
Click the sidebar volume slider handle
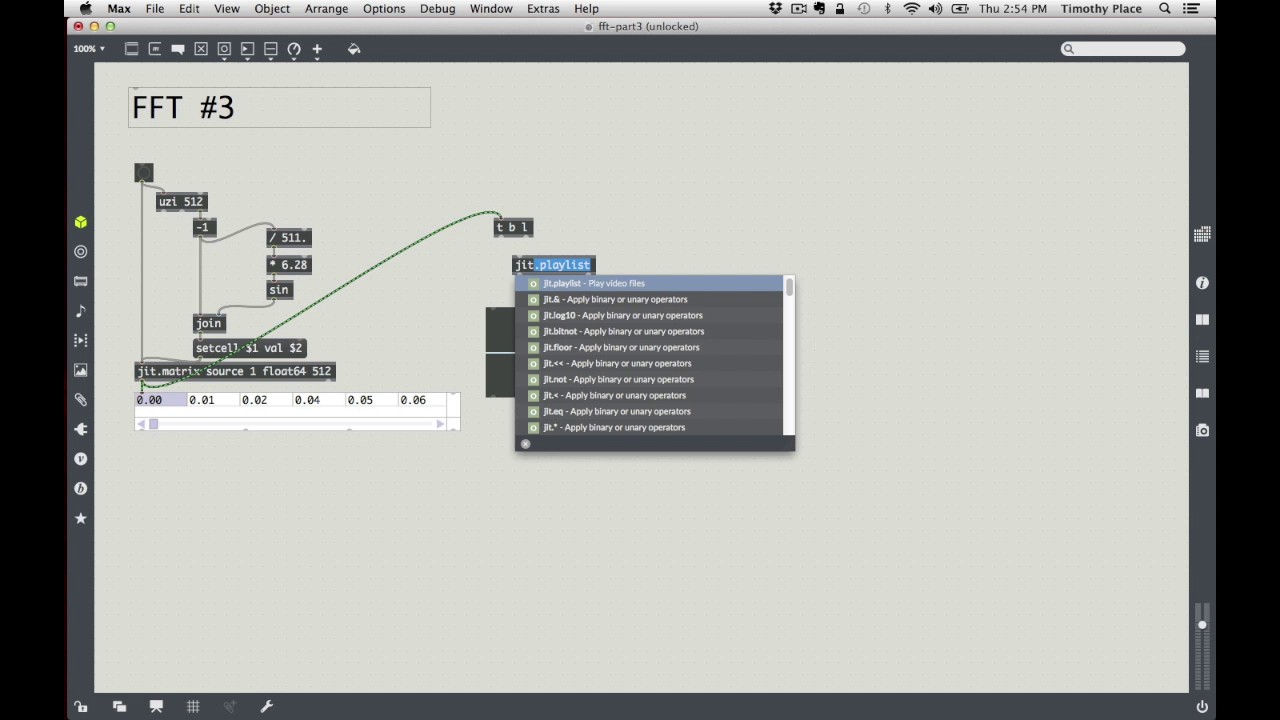1202,625
